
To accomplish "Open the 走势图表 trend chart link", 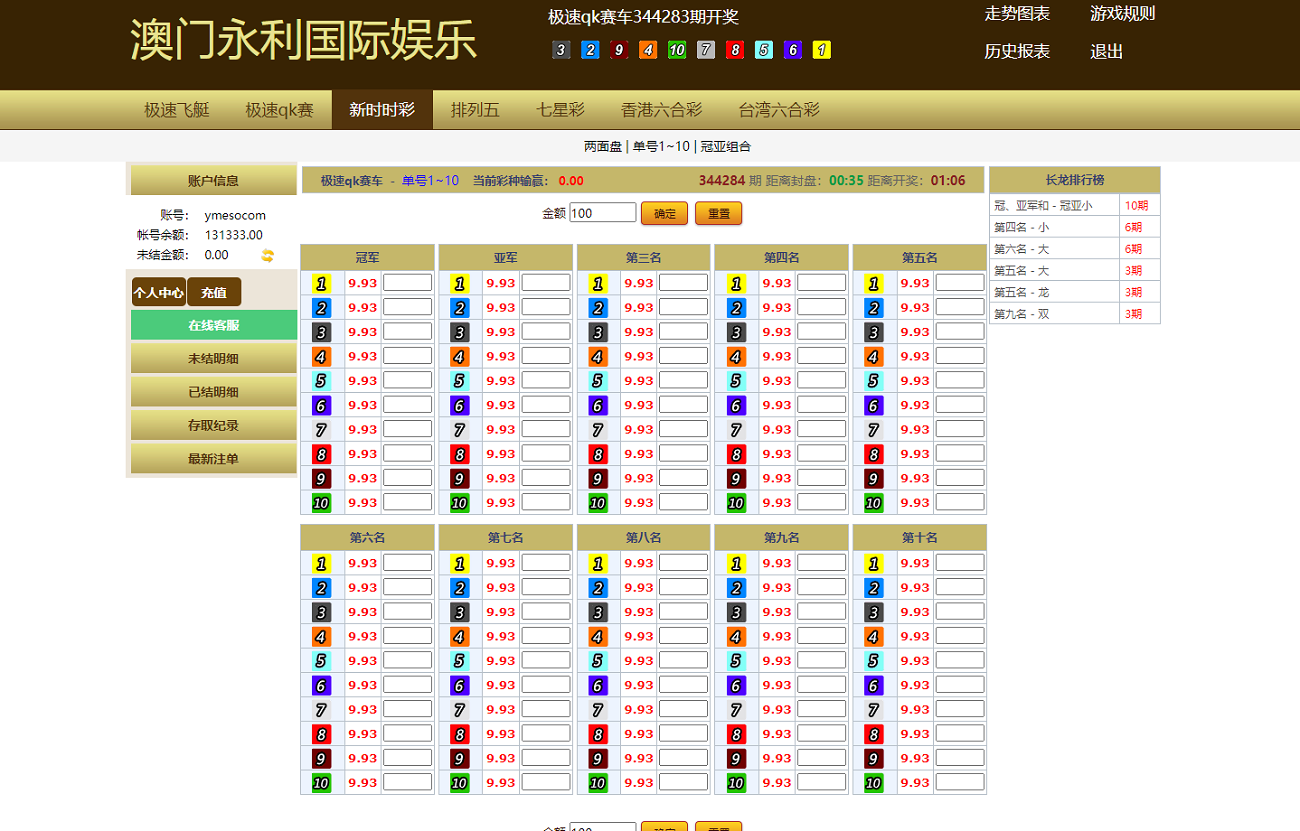I will [1017, 14].
